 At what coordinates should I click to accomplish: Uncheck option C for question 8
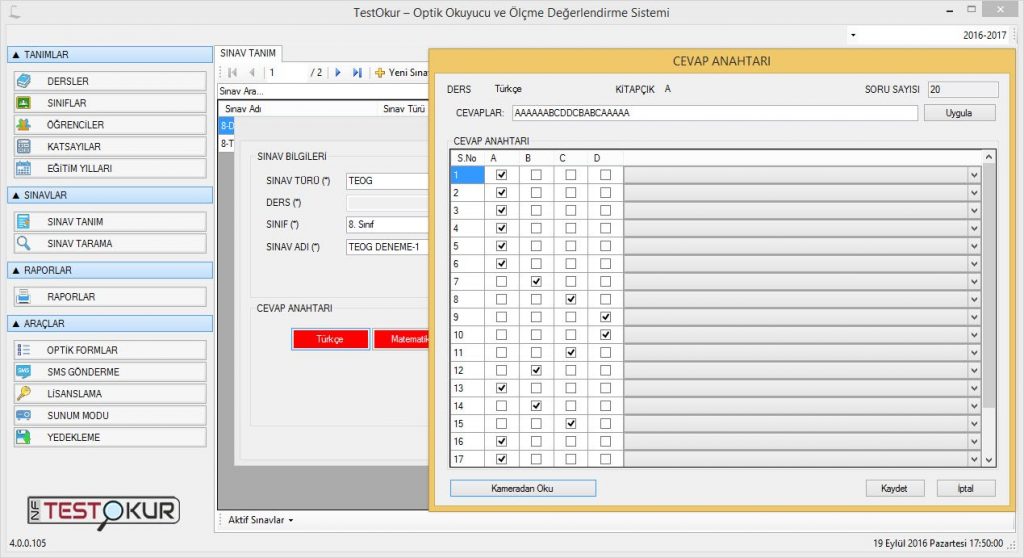click(571, 299)
